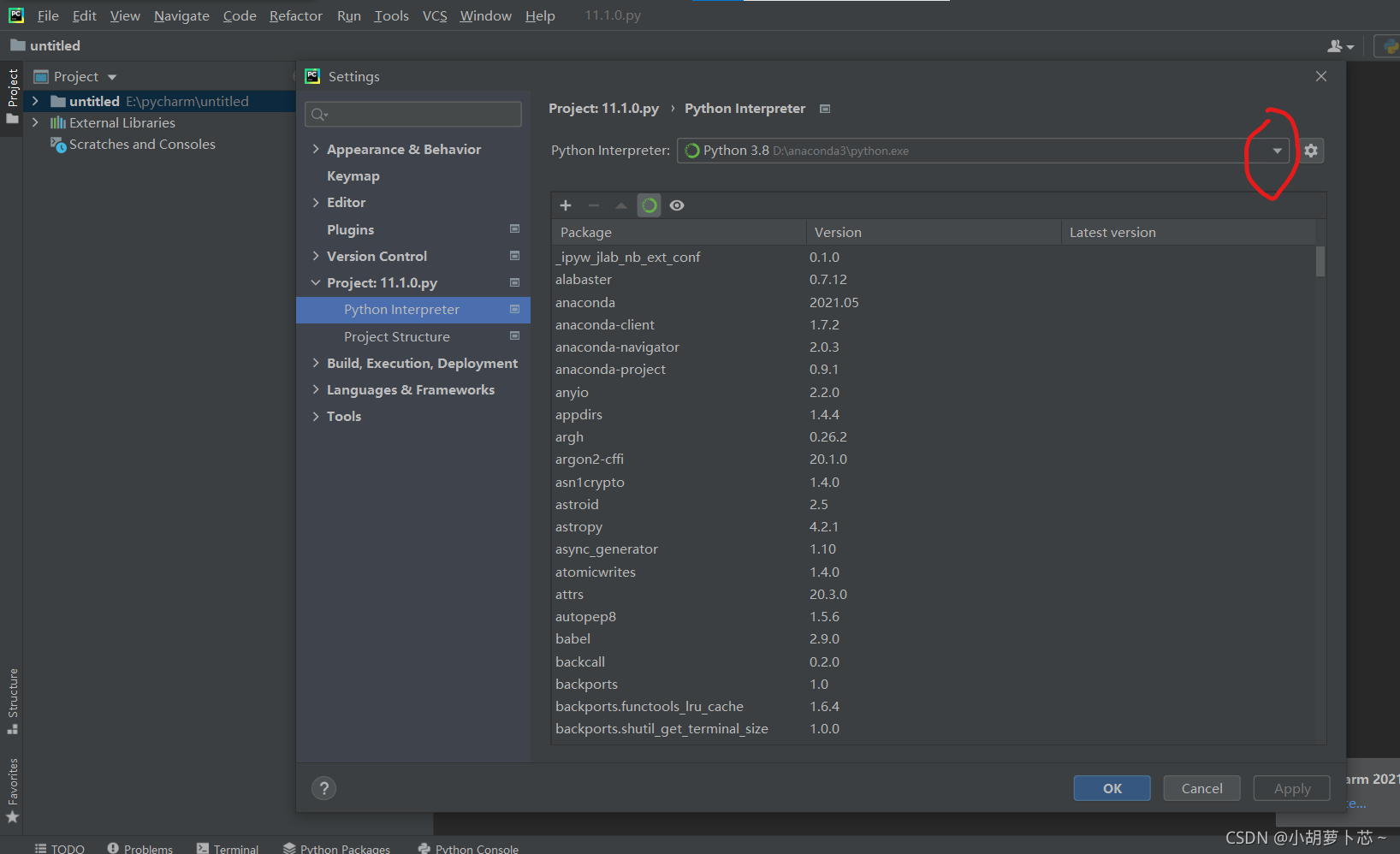Open the Structure tool window tab

[13, 700]
